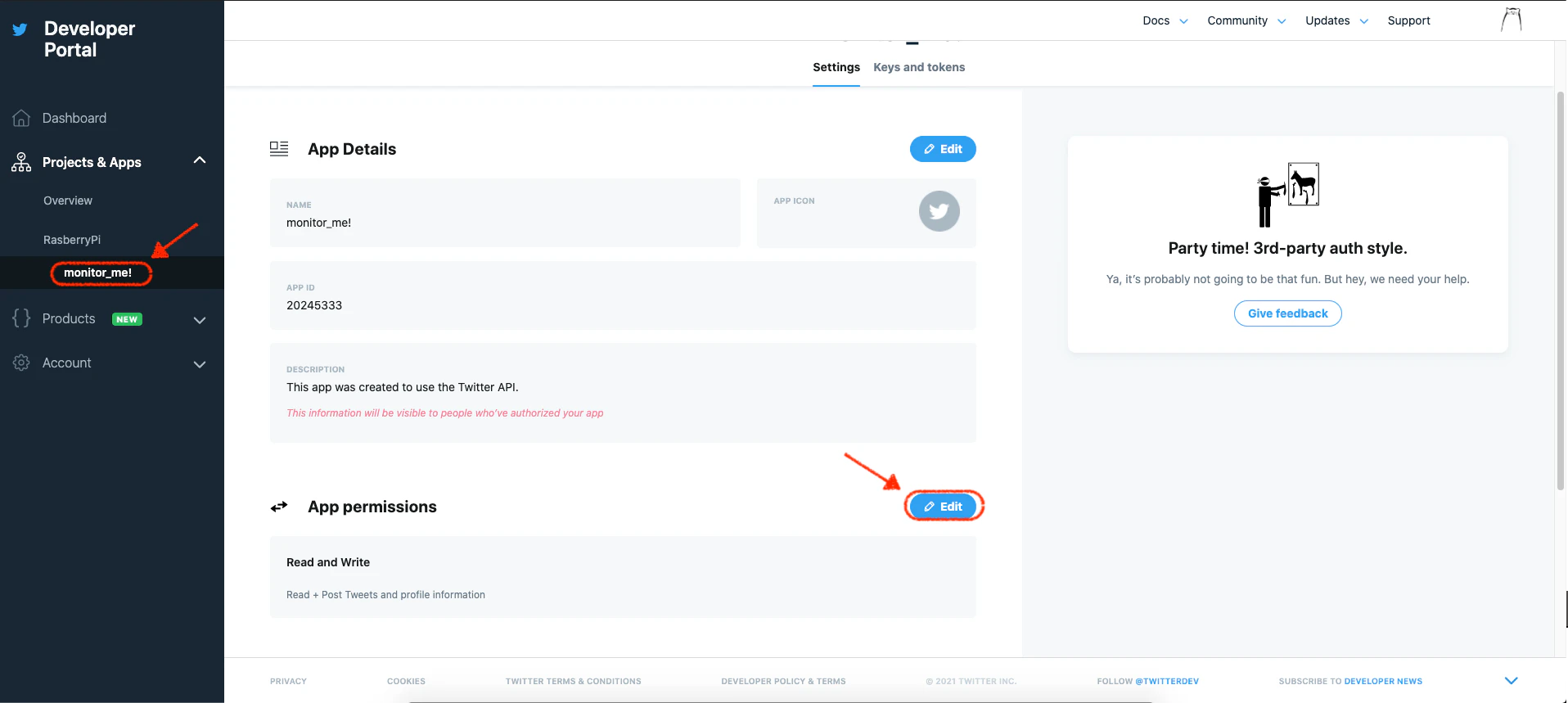Open the Privacy footer link
Viewport: 1568px width, 703px height.
click(x=288, y=681)
